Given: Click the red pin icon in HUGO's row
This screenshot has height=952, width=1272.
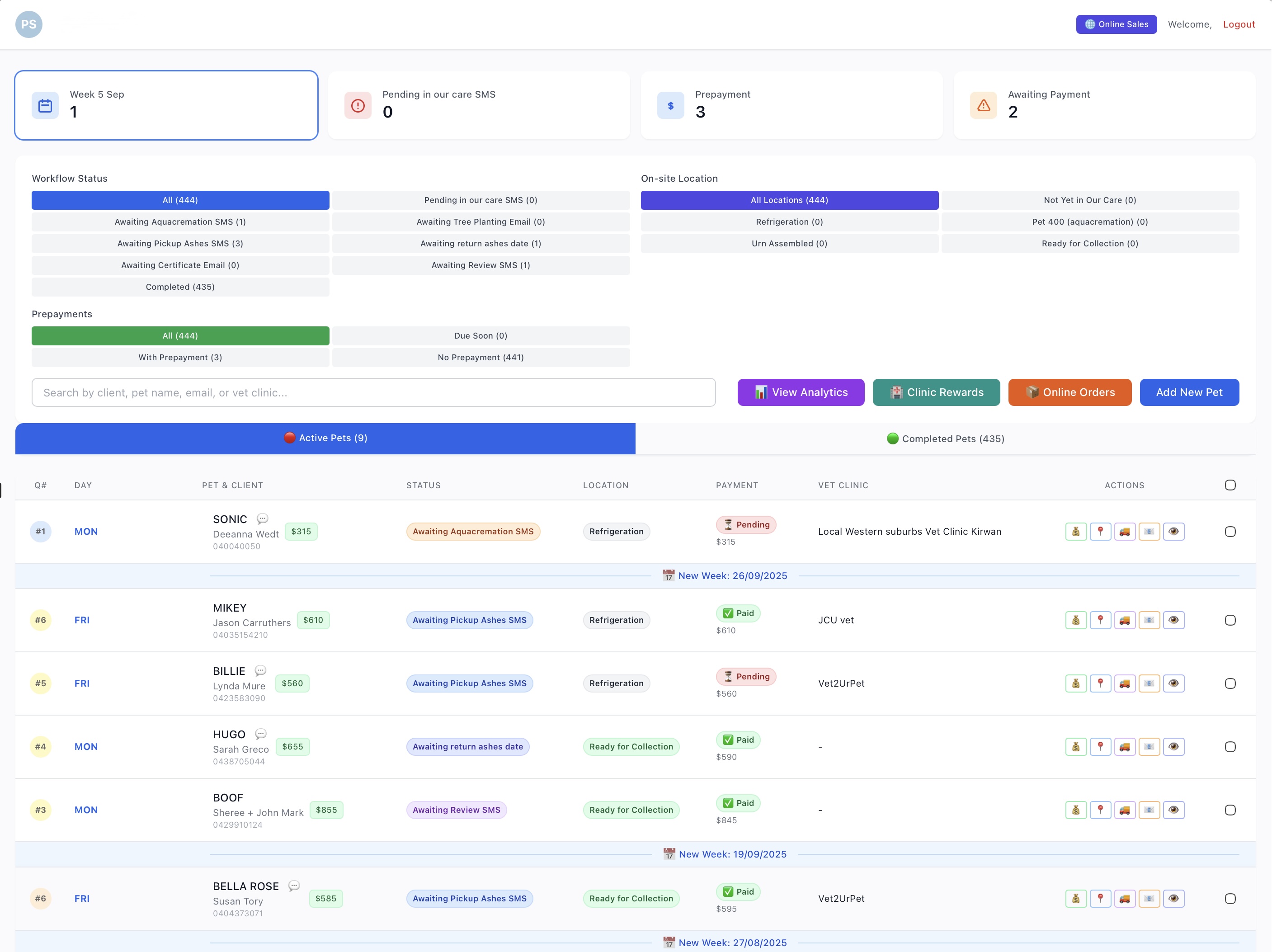Looking at the screenshot, I should (x=1100, y=747).
